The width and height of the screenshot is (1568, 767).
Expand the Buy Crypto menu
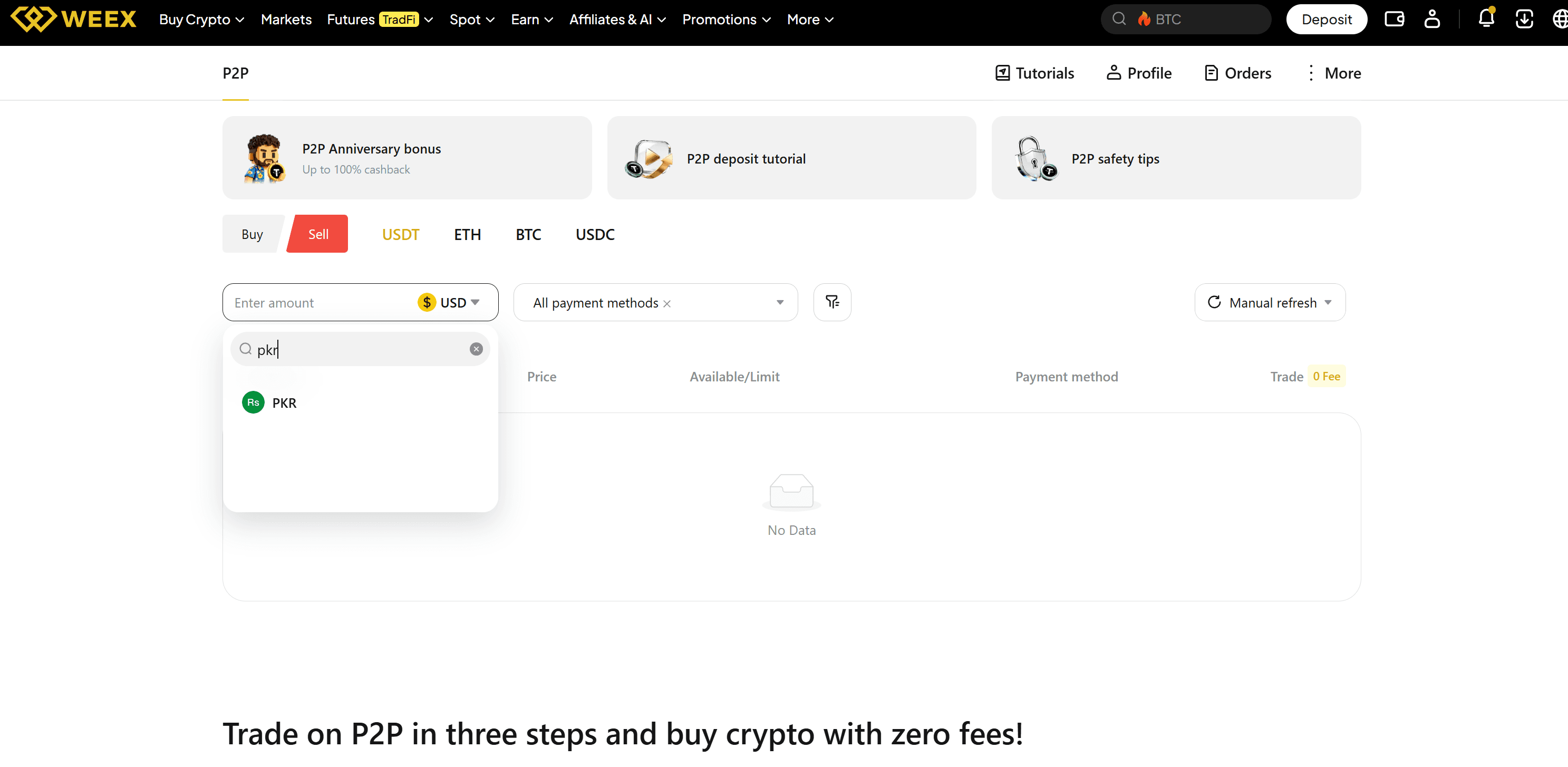click(201, 20)
